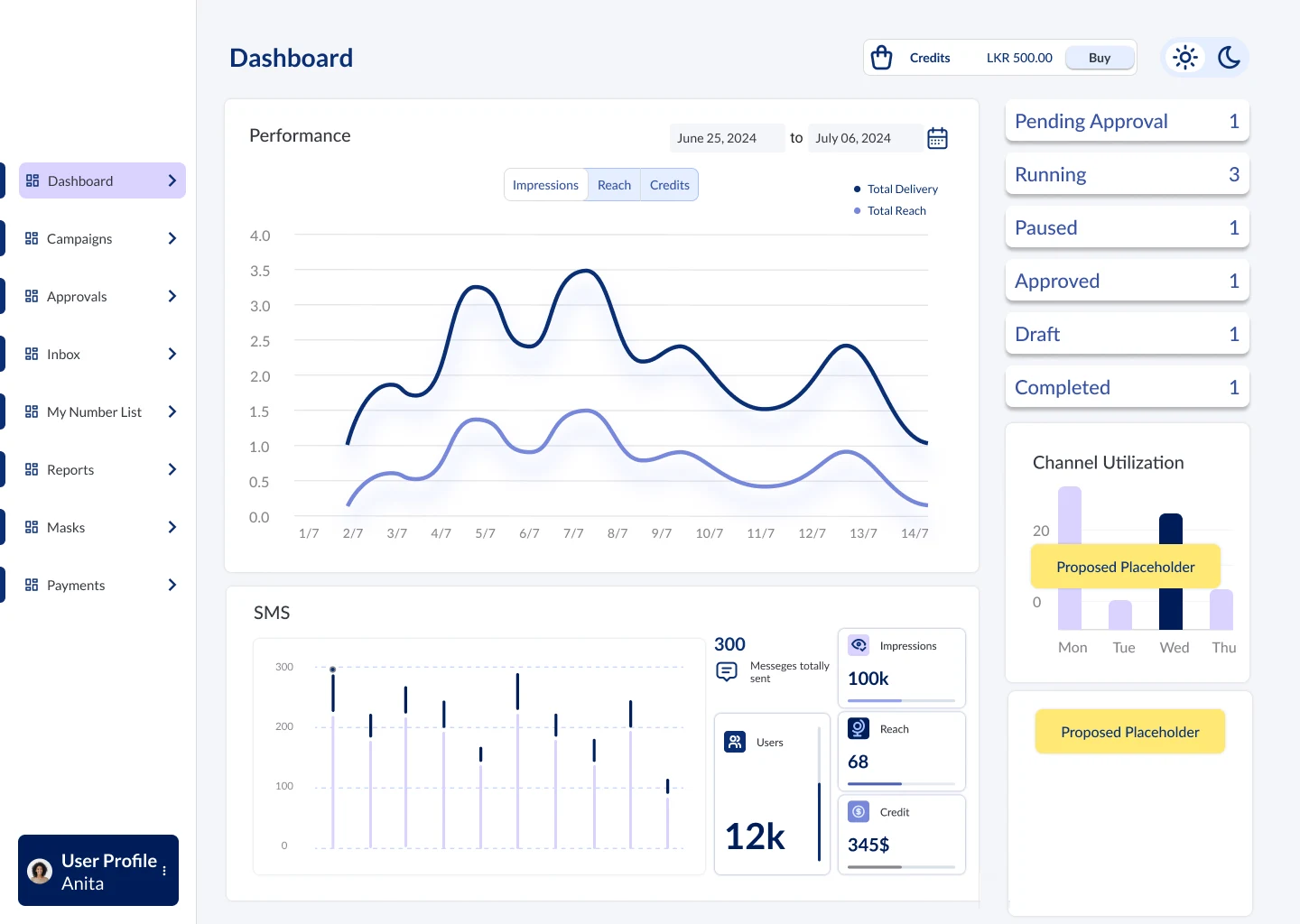Image resolution: width=1300 pixels, height=924 pixels.
Task: Click the Wed bar in Channel Utilization
Action: [1171, 571]
